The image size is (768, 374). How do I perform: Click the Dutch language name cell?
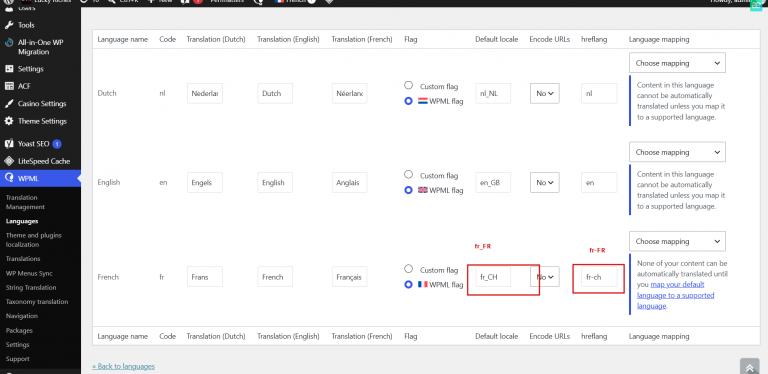[106, 93]
